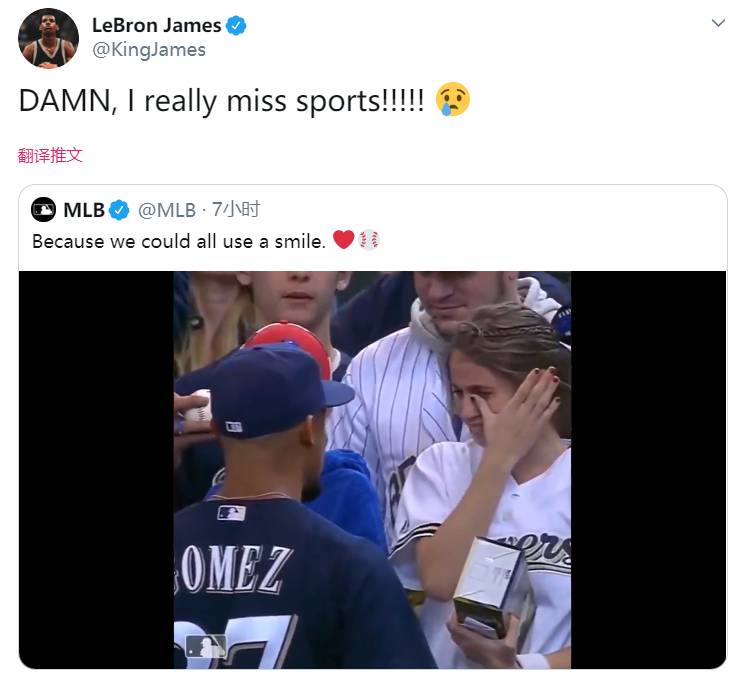Screen dimensions: 743x676
Task: Click the baseball emoji in quoted tweet
Action: click(369, 240)
